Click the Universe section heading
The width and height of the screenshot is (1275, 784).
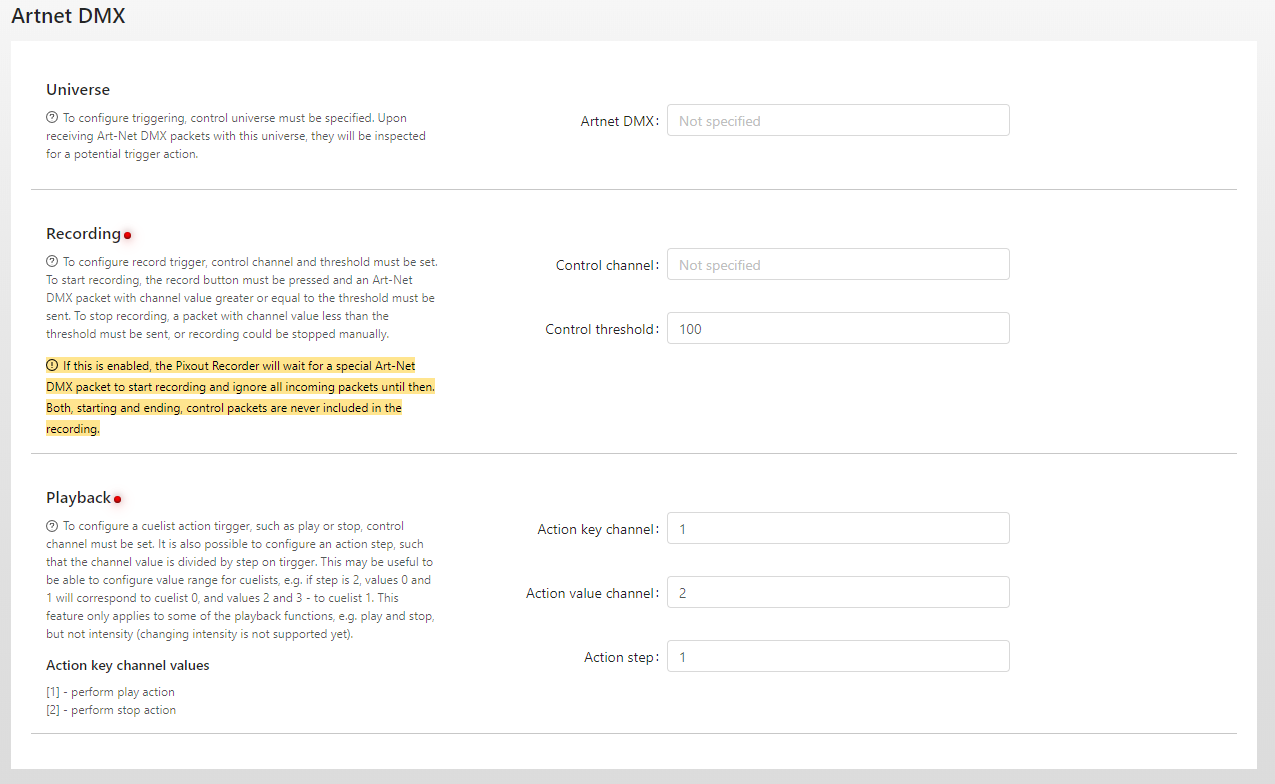click(78, 90)
